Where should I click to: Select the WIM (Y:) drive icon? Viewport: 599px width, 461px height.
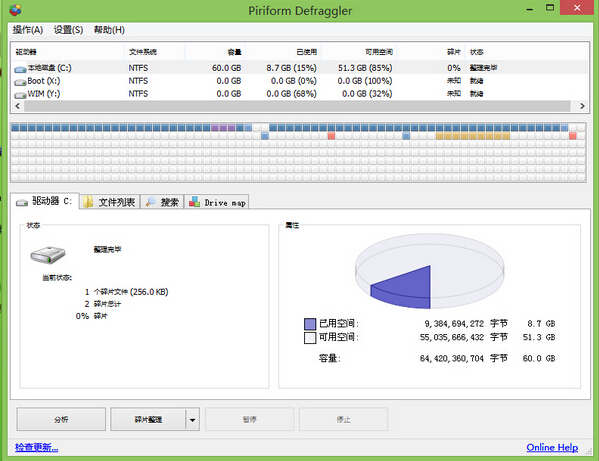[20, 95]
